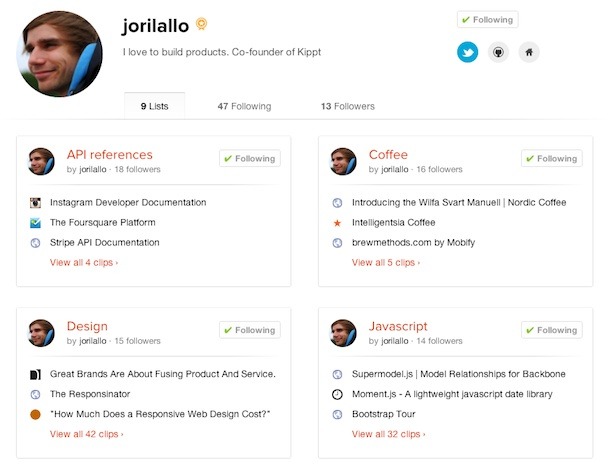Viewport: 610px width, 472px height.
Task: Open jorilallo's Twitter profile icon
Action: click(x=467, y=51)
